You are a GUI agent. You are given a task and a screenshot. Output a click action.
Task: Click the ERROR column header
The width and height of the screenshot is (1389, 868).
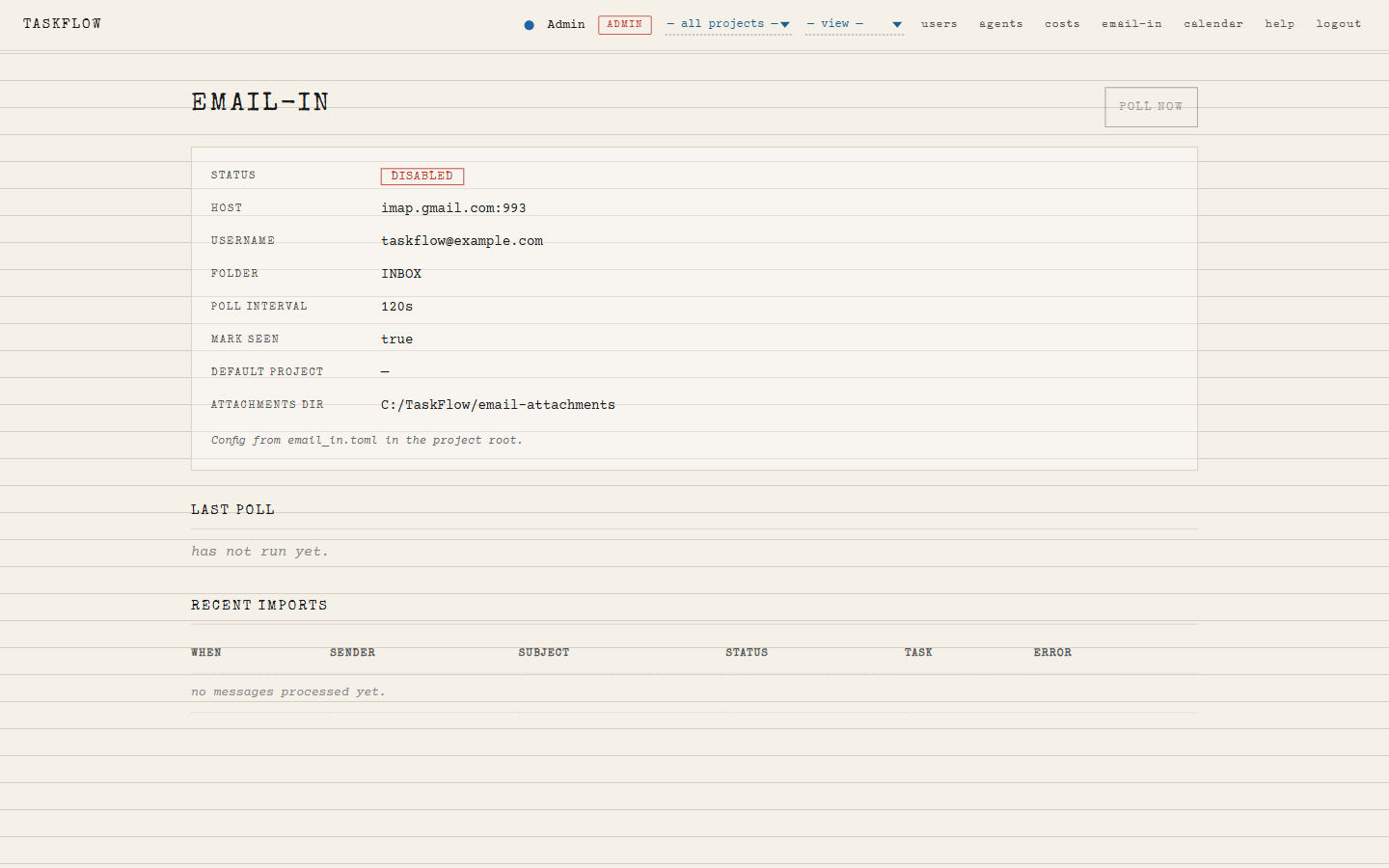point(1052,653)
